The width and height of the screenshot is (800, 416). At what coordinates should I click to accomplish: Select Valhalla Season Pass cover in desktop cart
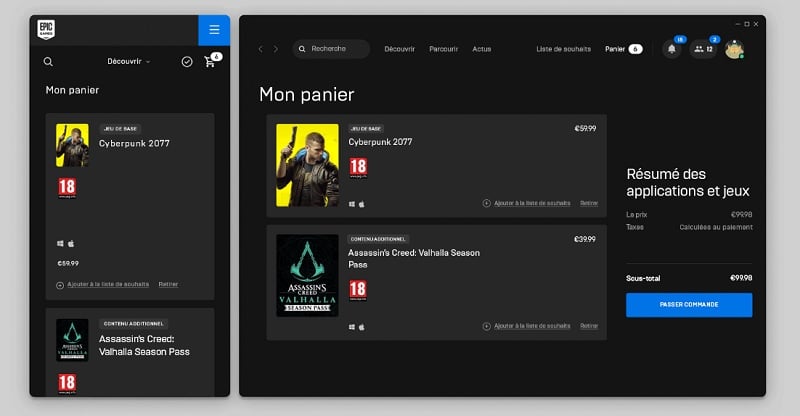[x=307, y=276]
